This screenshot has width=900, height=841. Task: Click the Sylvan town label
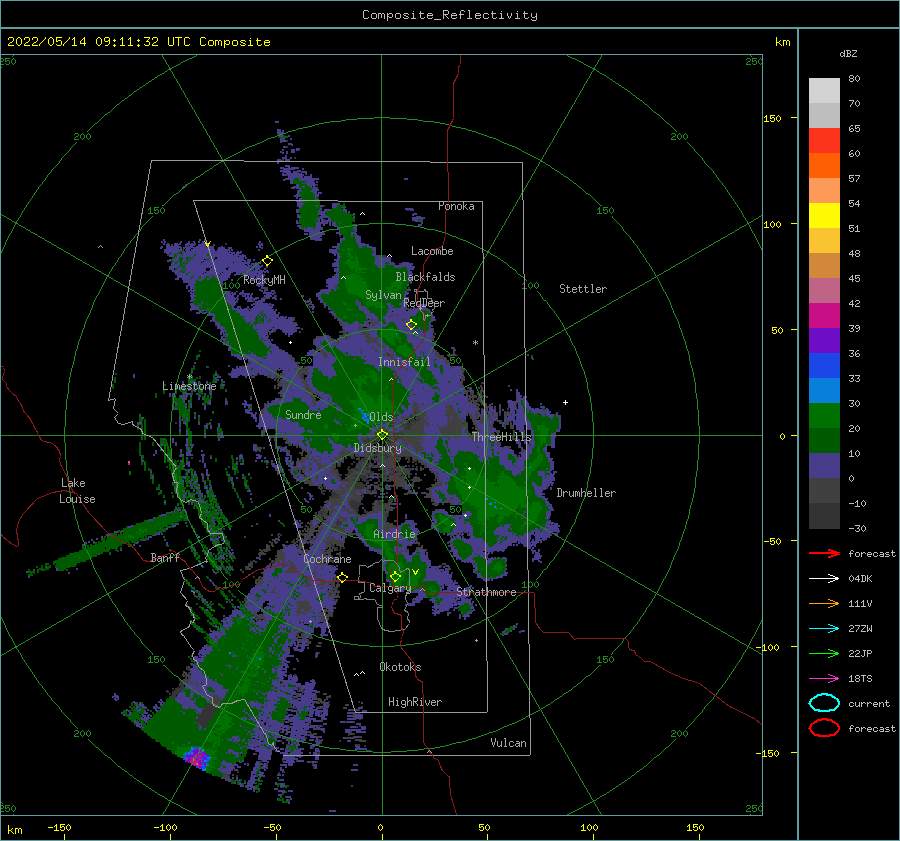[383, 295]
